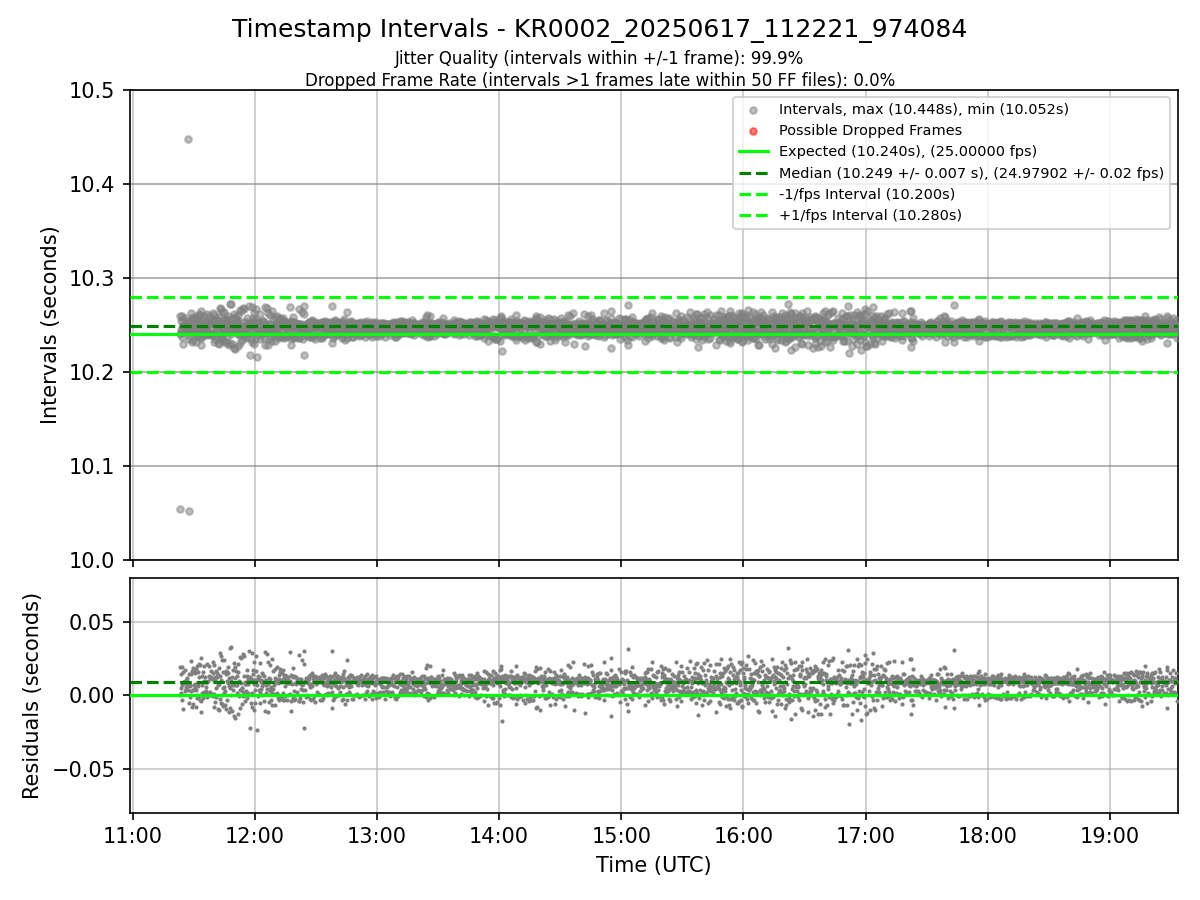The height and width of the screenshot is (900, 1200).
Task: Click the x-axis tick label '17:00'
Action: (x=865, y=836)
